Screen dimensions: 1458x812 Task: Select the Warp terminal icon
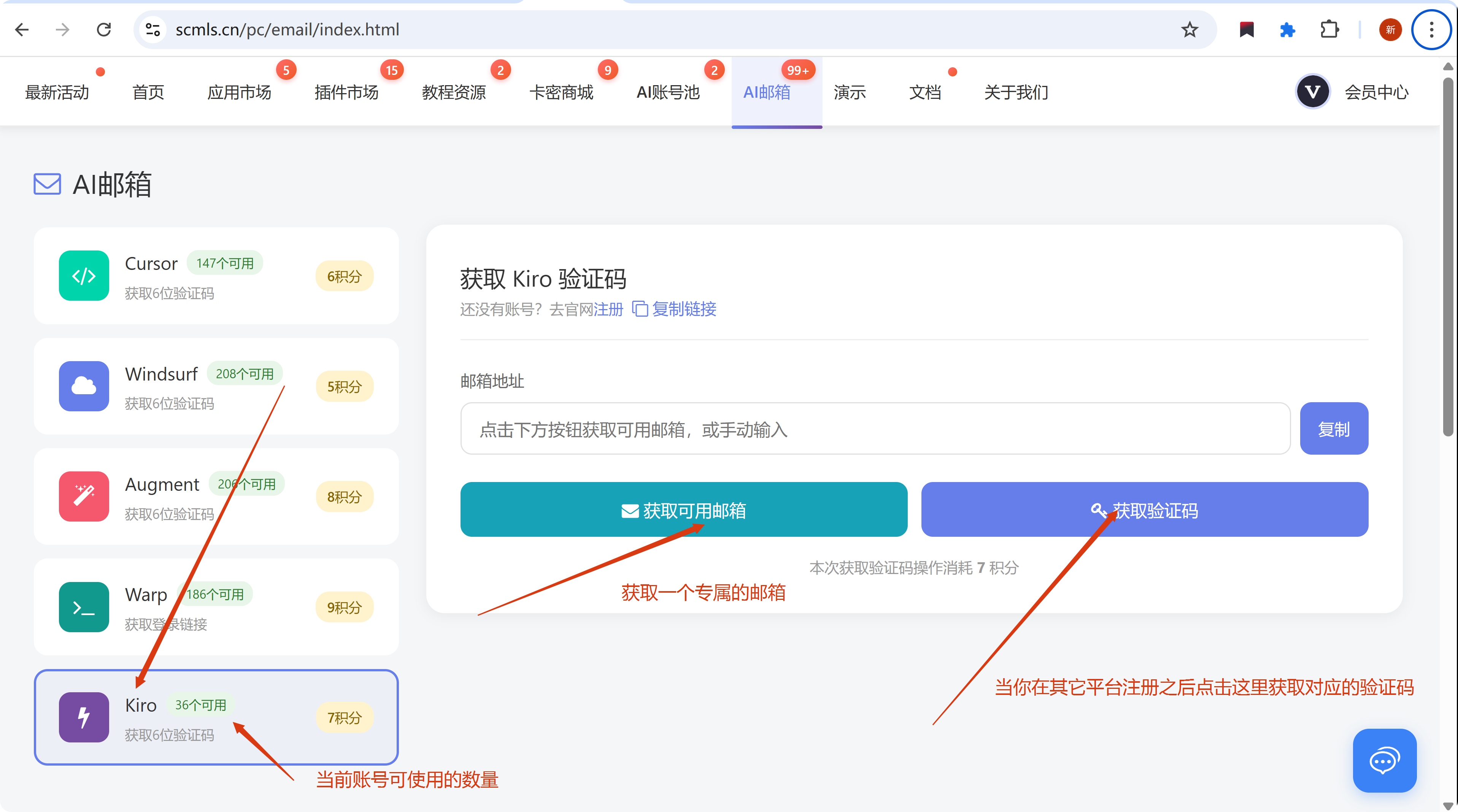click(84, 607)
